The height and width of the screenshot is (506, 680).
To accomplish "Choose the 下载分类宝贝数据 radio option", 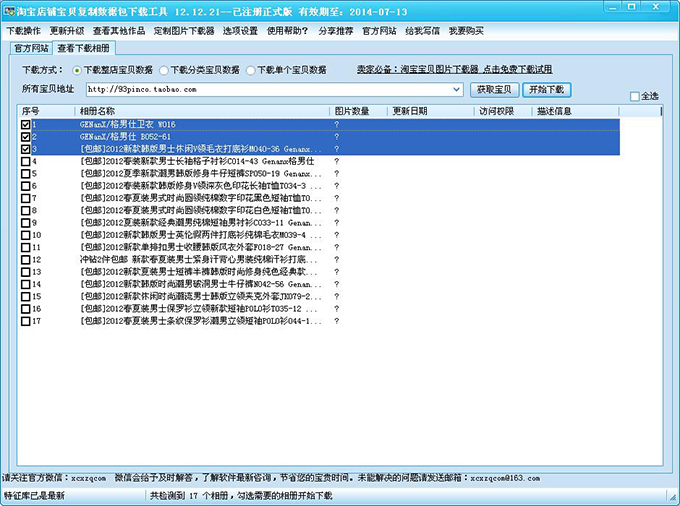I will coord(165,71).
